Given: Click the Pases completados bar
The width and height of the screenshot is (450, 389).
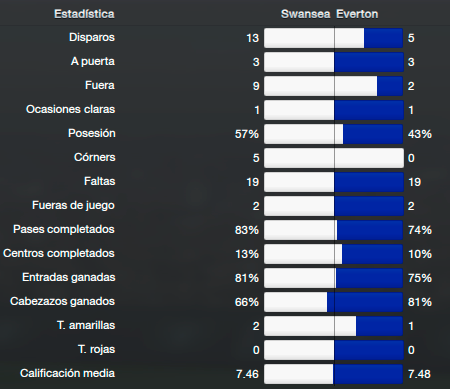Looking at the screenshot, I should [x=334, y=230].
